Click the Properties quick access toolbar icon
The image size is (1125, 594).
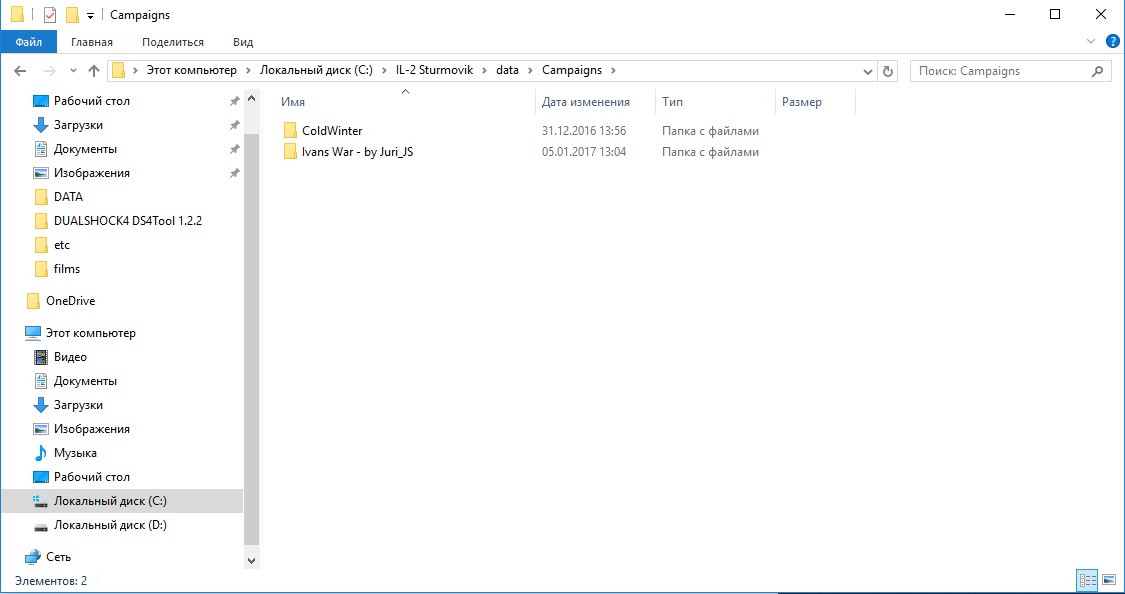[x=50, y=15]
